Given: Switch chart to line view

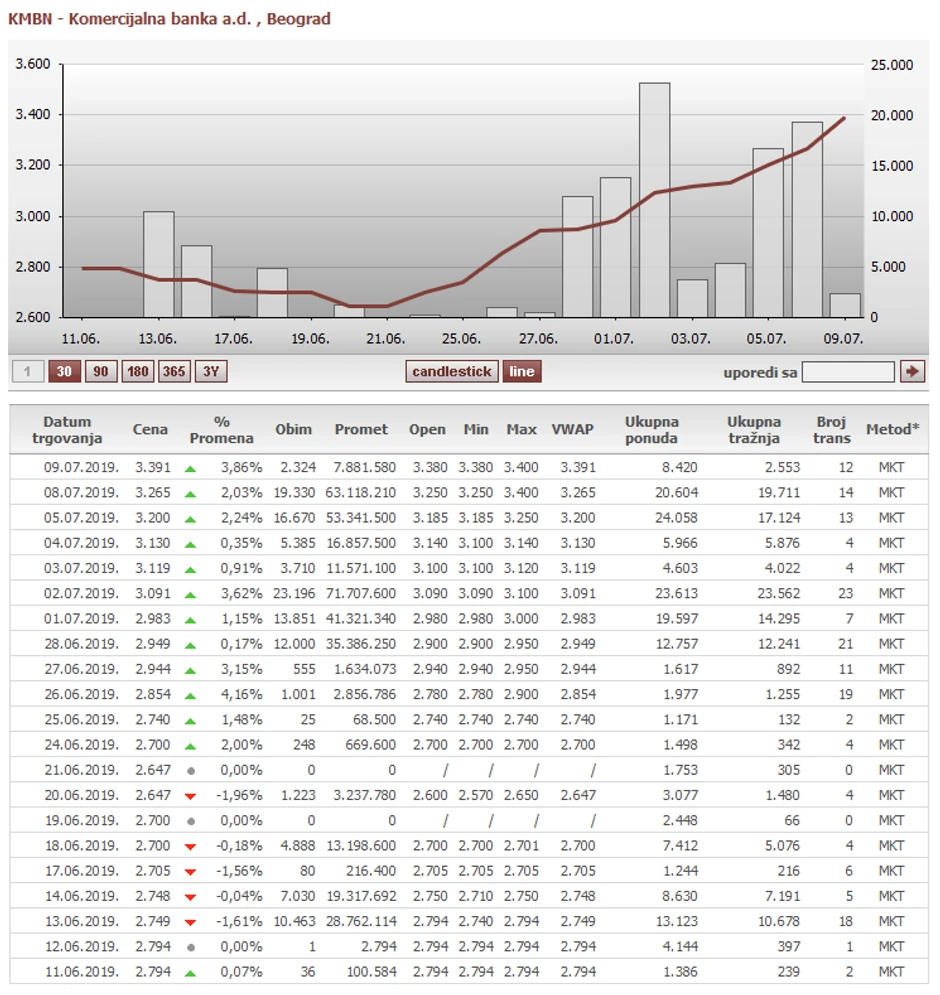Looking at the screenshot, I should [522, 372].
